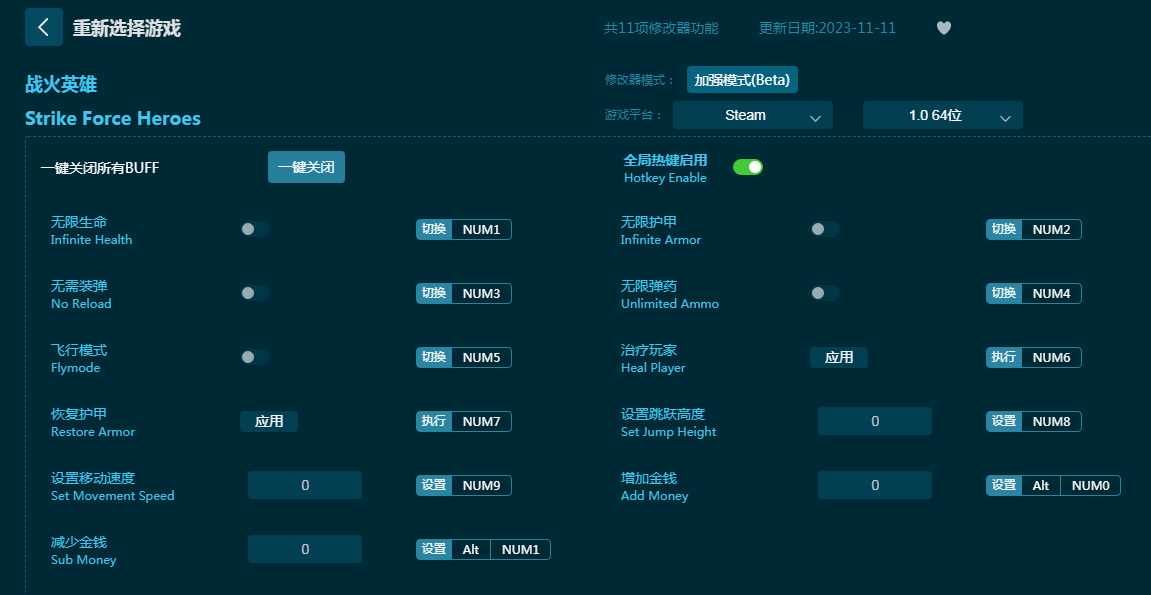Click NUM5 hotkey for Flymode
The image size is (1151, 595).
pos(482,357)
